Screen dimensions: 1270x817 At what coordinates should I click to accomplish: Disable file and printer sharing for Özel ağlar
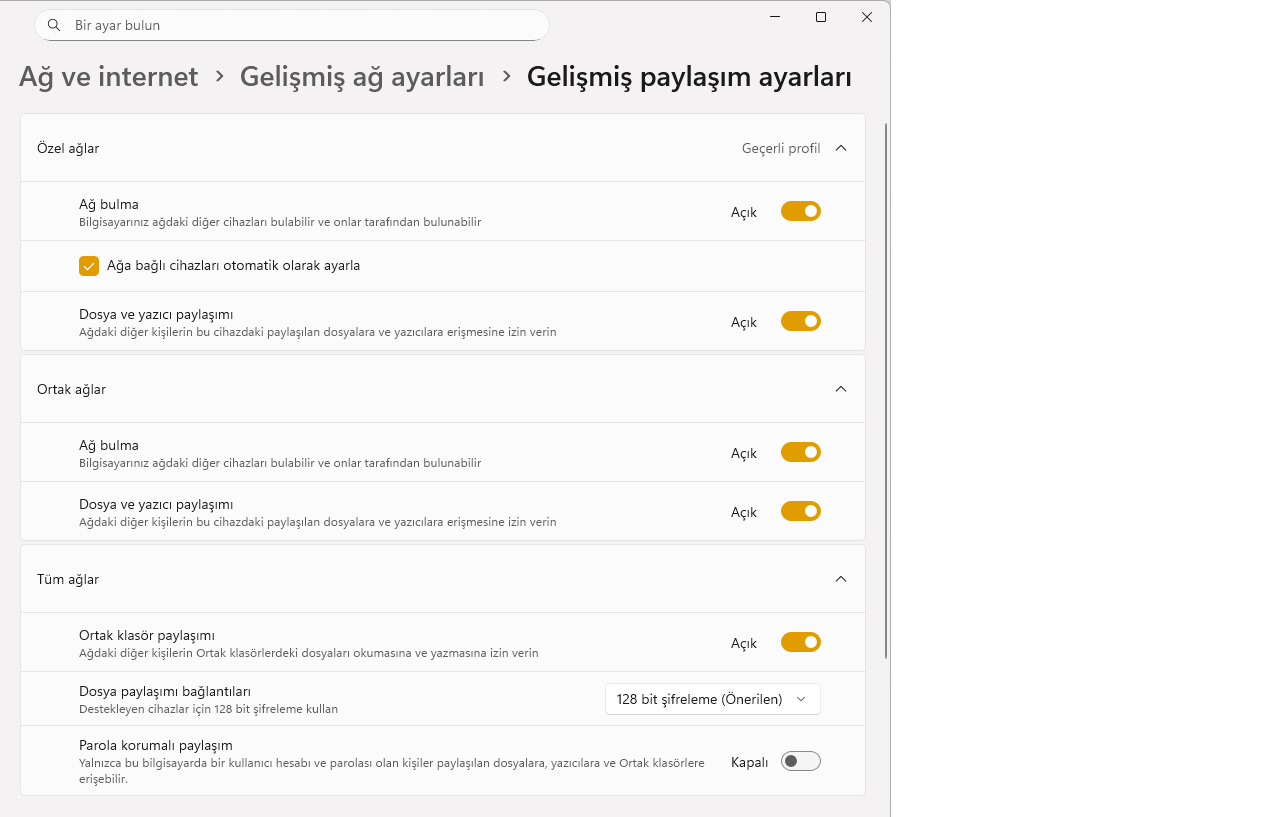click(800, 321)
